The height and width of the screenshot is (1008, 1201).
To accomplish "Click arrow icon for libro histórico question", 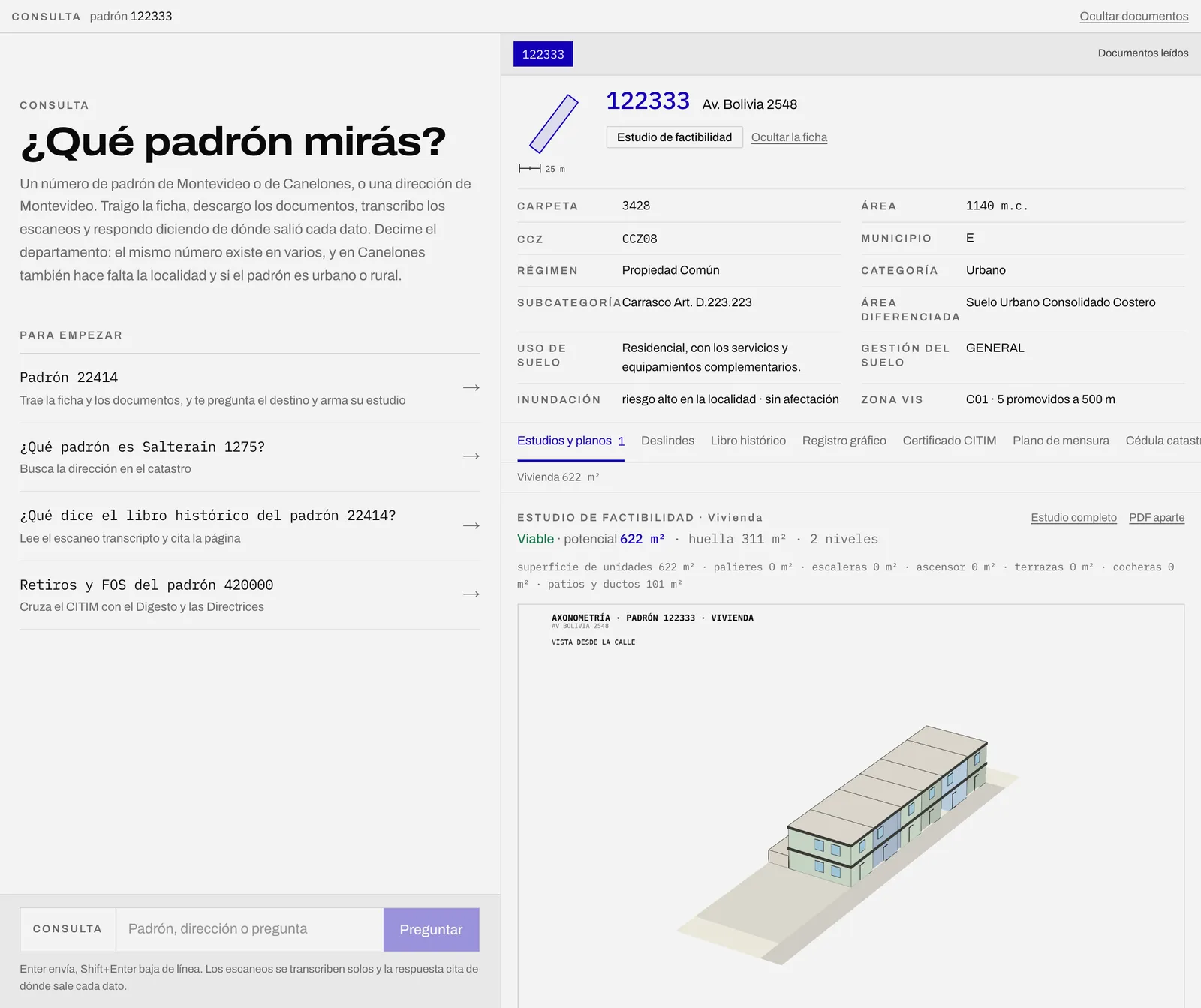I will (471, 525).
